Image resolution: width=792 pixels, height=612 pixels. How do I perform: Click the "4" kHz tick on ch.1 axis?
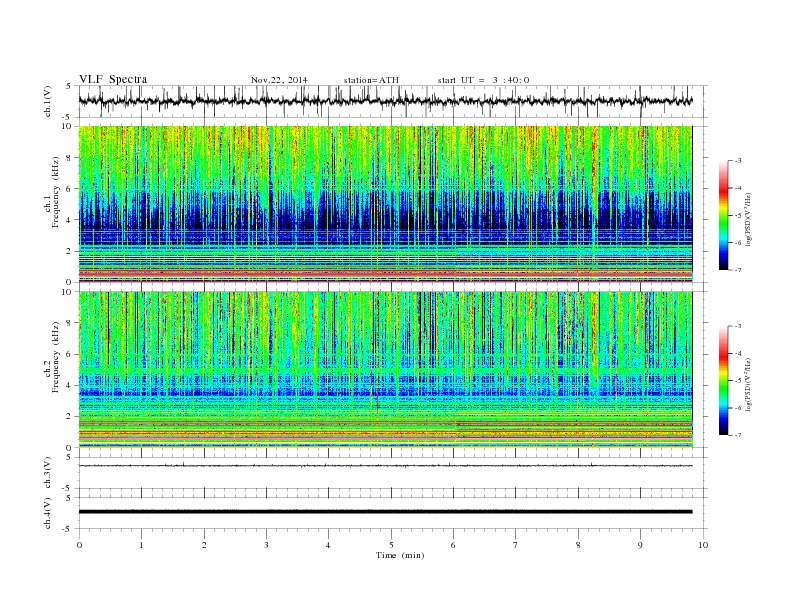pos(70,220)
